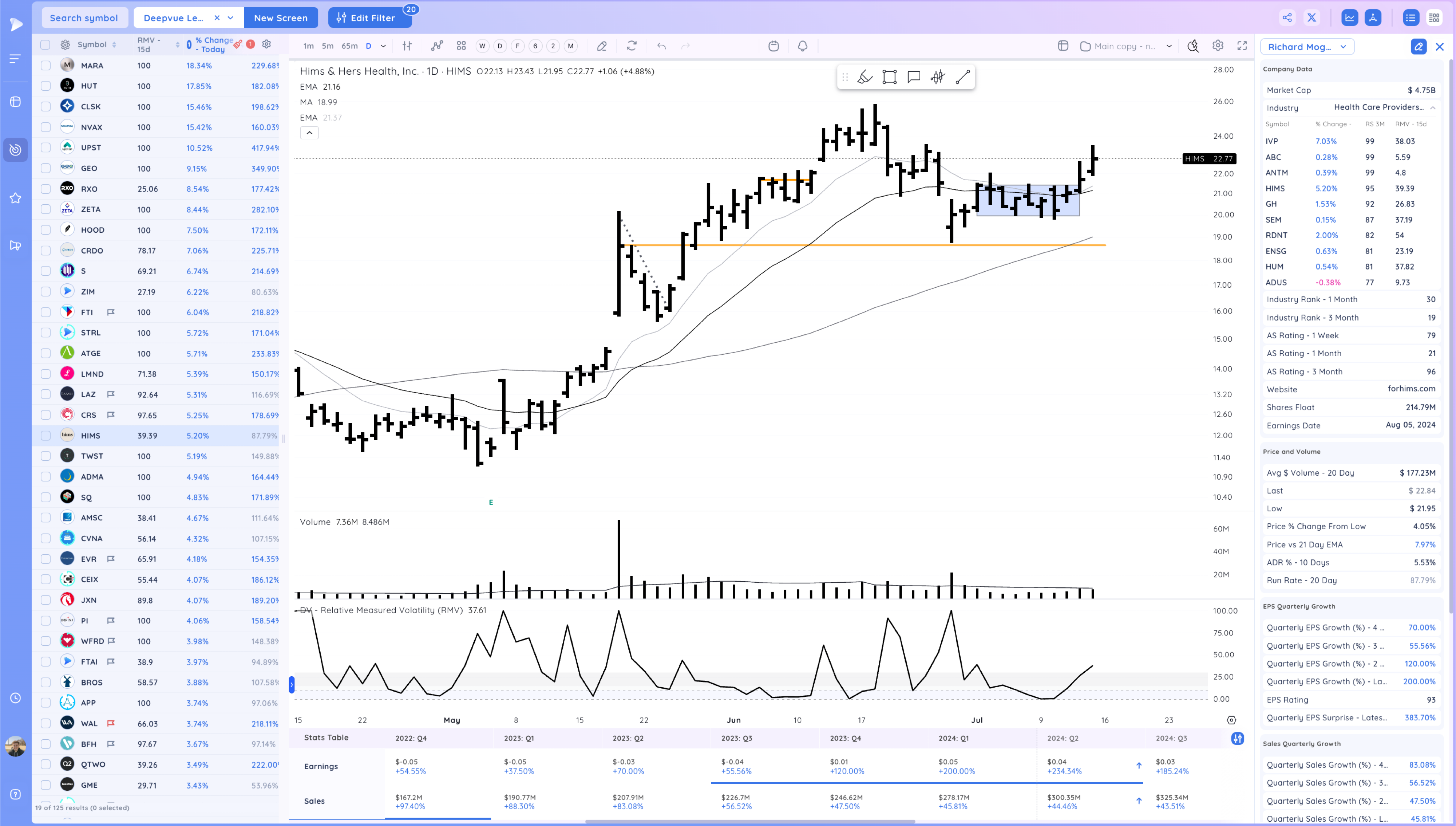Open the chart settings gear

(x=1217, y=46)
